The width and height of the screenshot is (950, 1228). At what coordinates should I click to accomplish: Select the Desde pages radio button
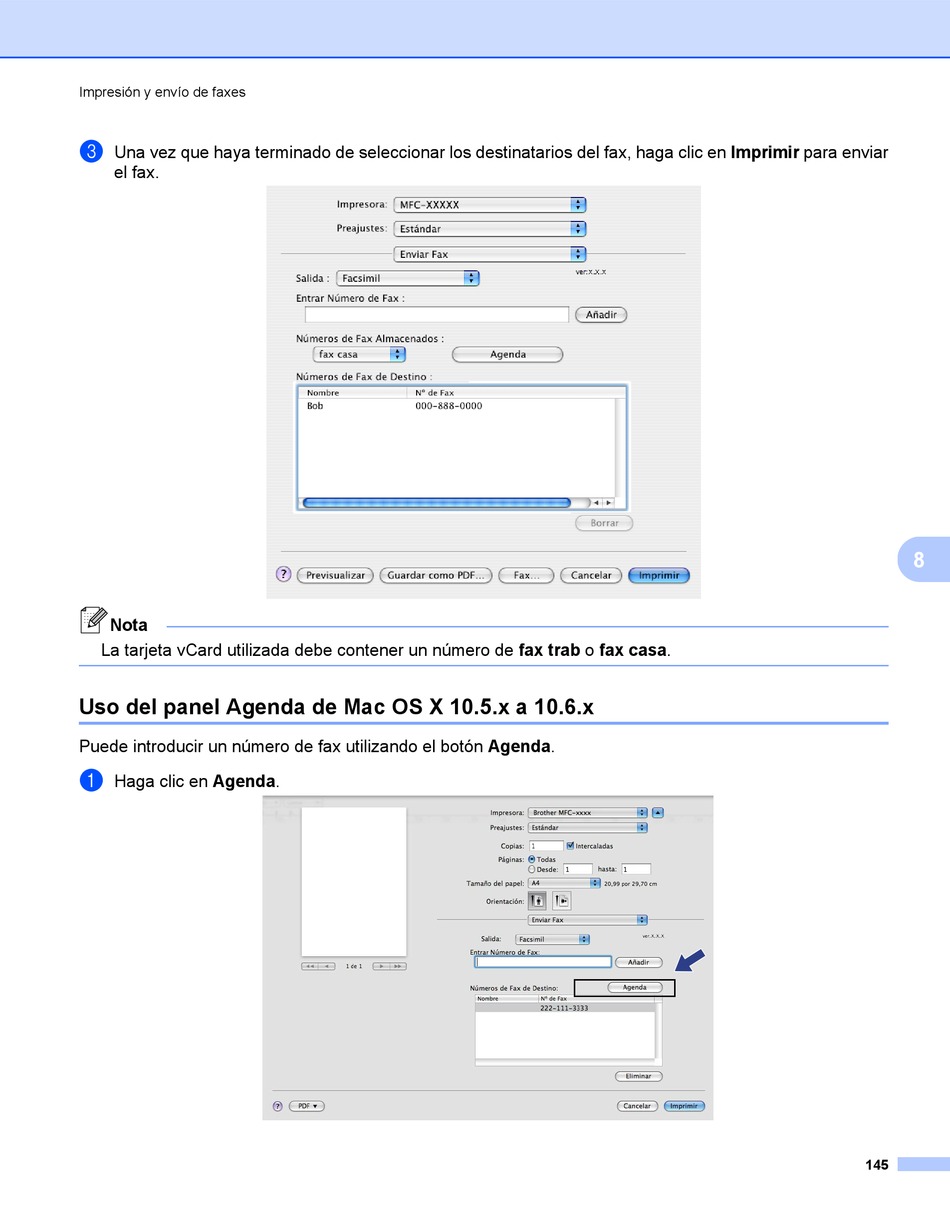(532, 869)
